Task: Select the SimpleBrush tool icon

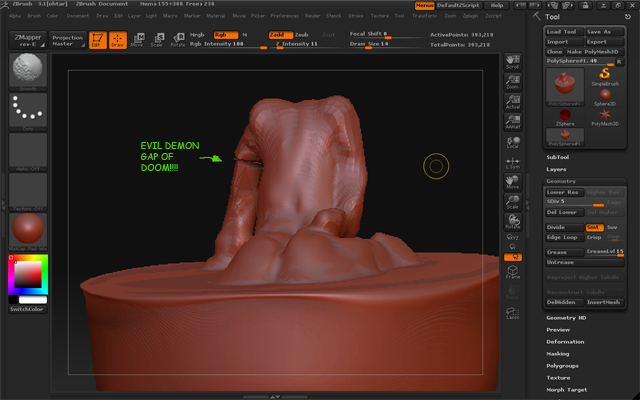Action: pos(605,77)
